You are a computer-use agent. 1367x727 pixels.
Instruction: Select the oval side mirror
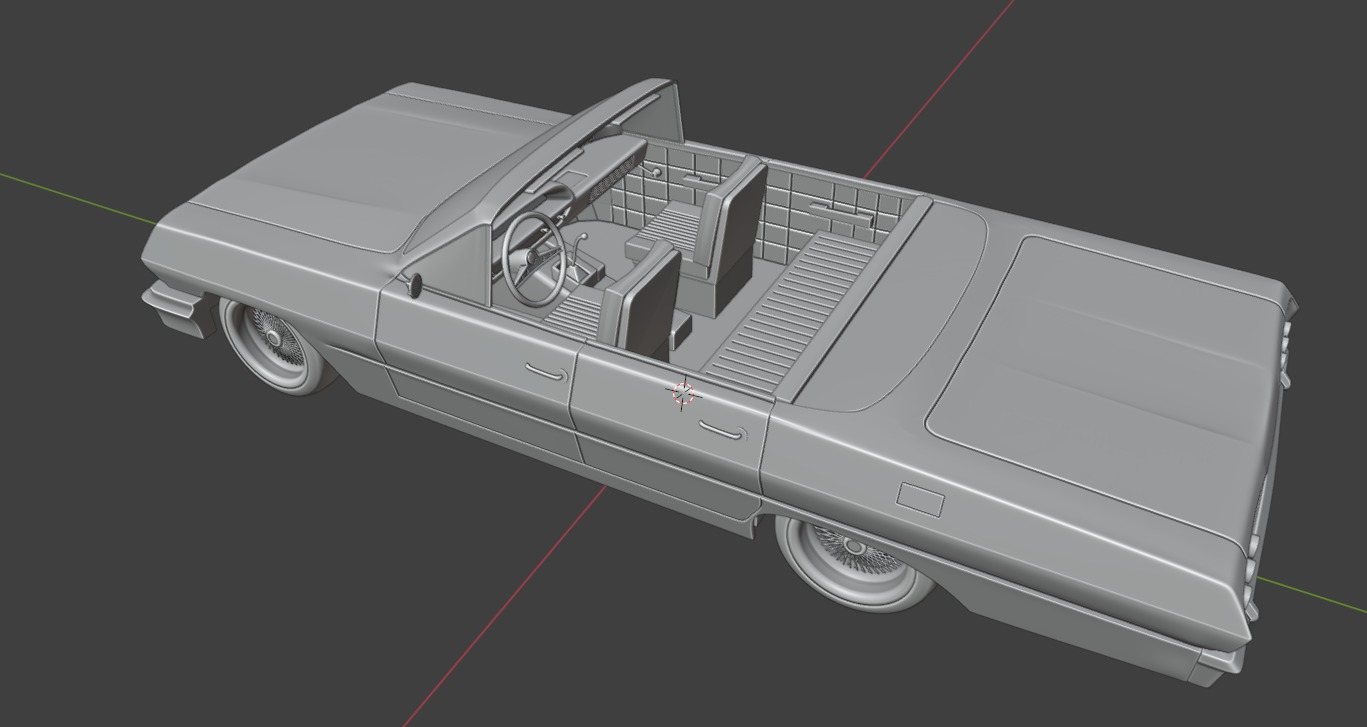tap(414, 285)
